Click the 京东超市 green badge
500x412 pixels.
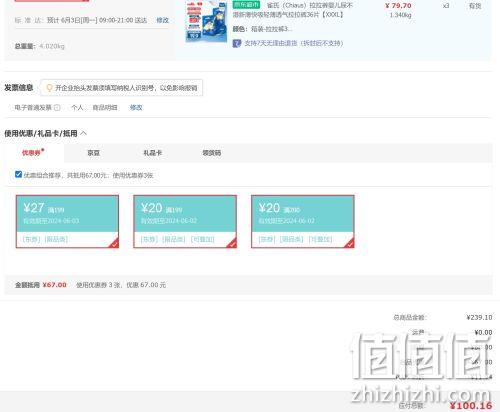coord(246,5)
